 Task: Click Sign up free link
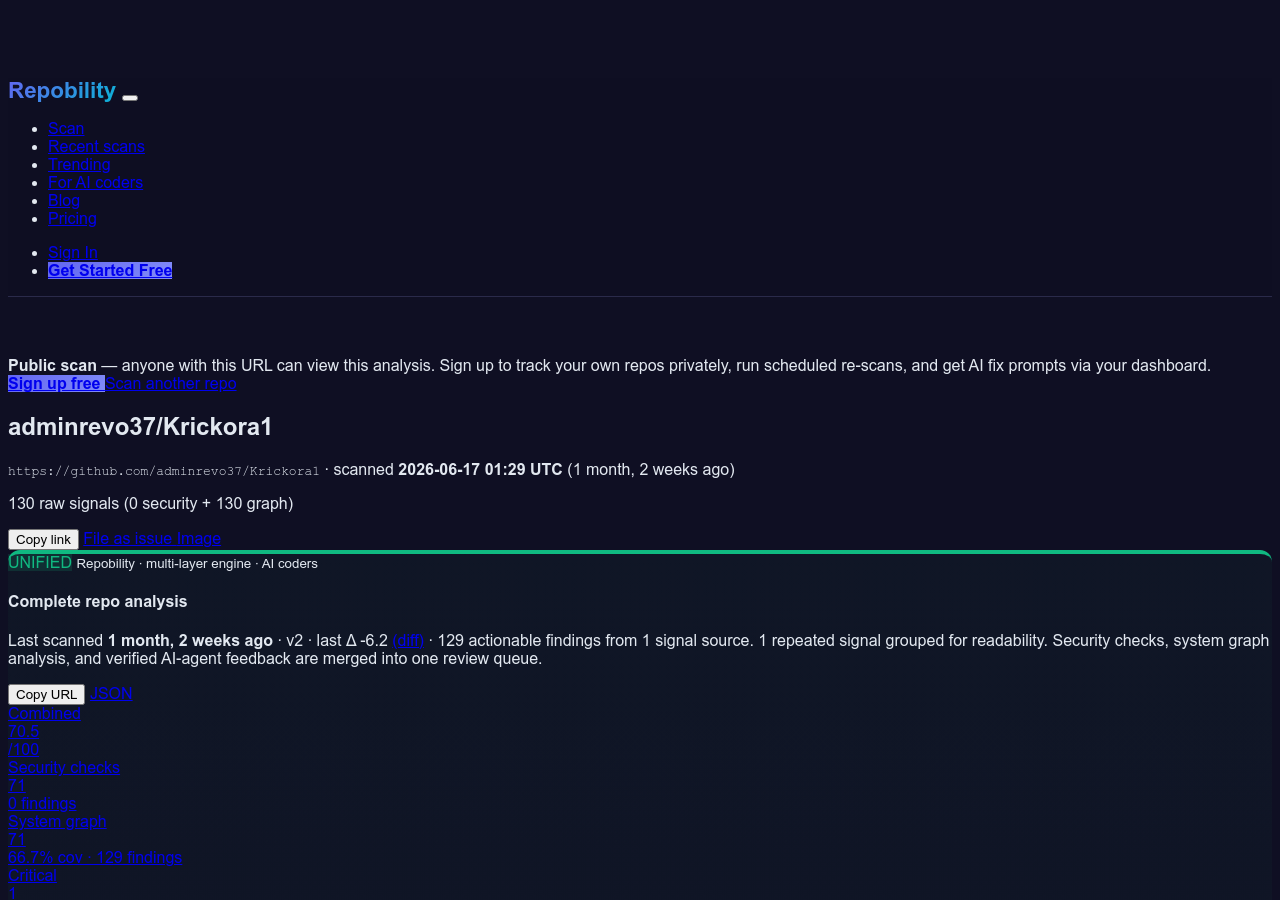(56, 383)
